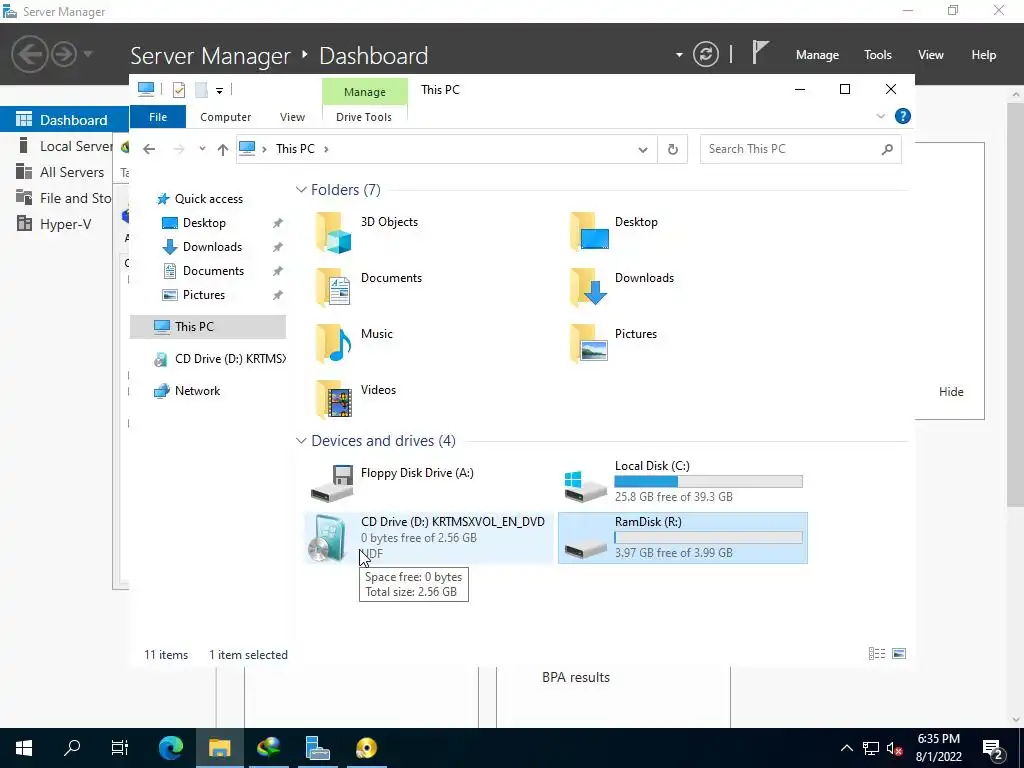Open File Explorer taskbar icon
1024x768 pixels.
click(220, 748)
